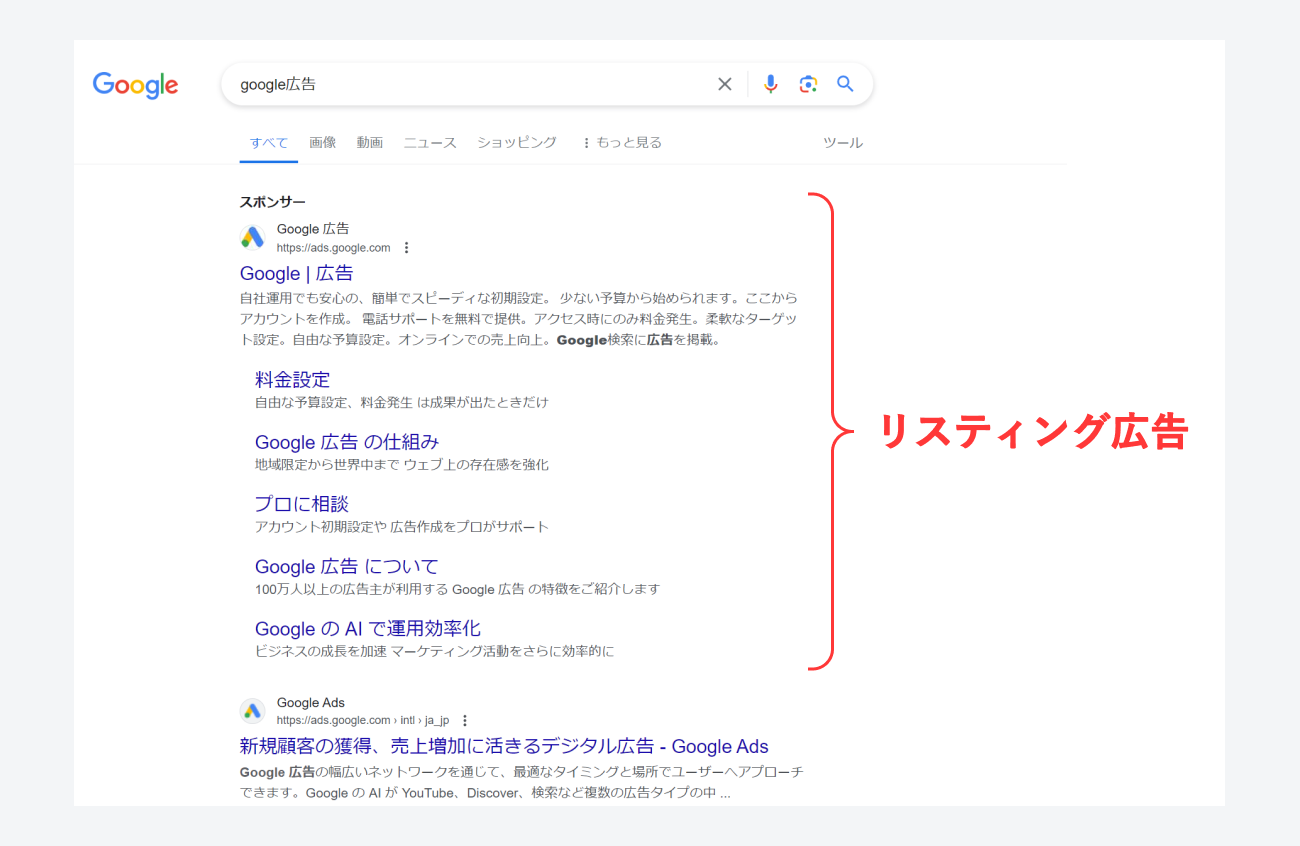This screenshot has width=1300, height=846.
Task: Switch to the 動画 tab
Action: pos(370,143)
